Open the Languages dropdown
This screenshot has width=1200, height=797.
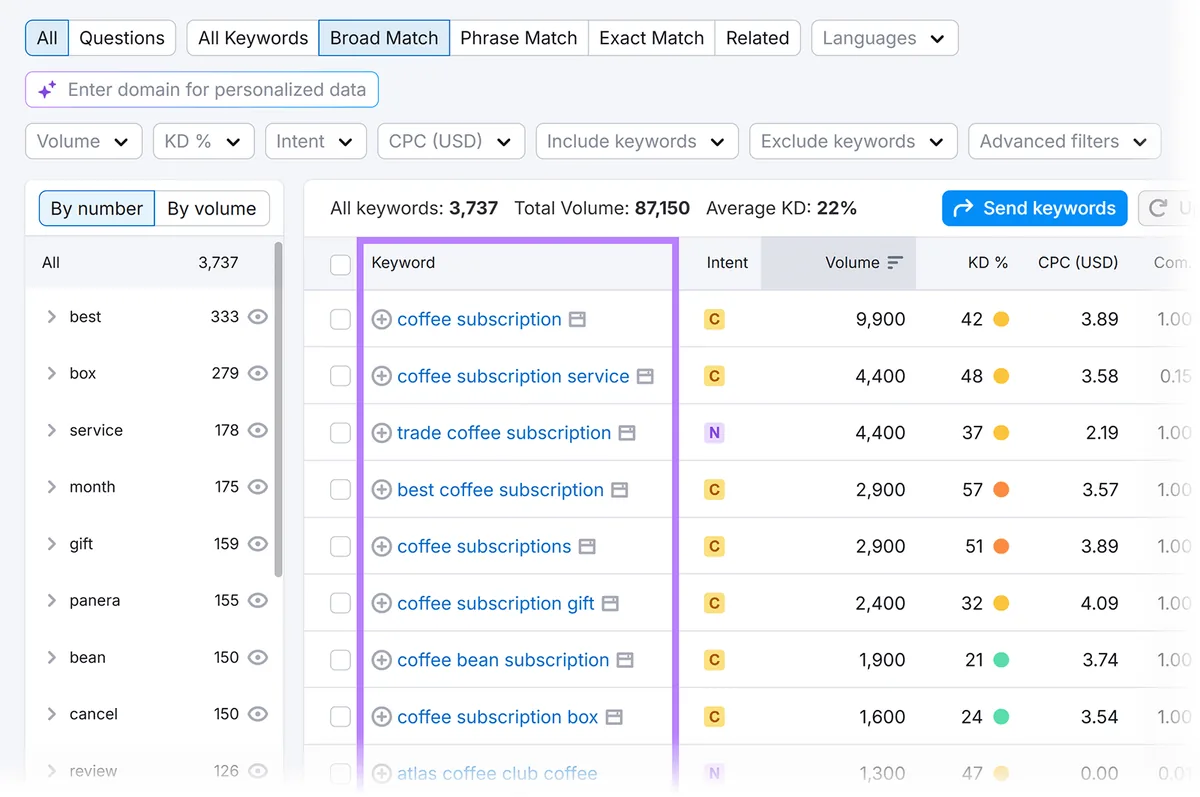[x=884, y=38]
